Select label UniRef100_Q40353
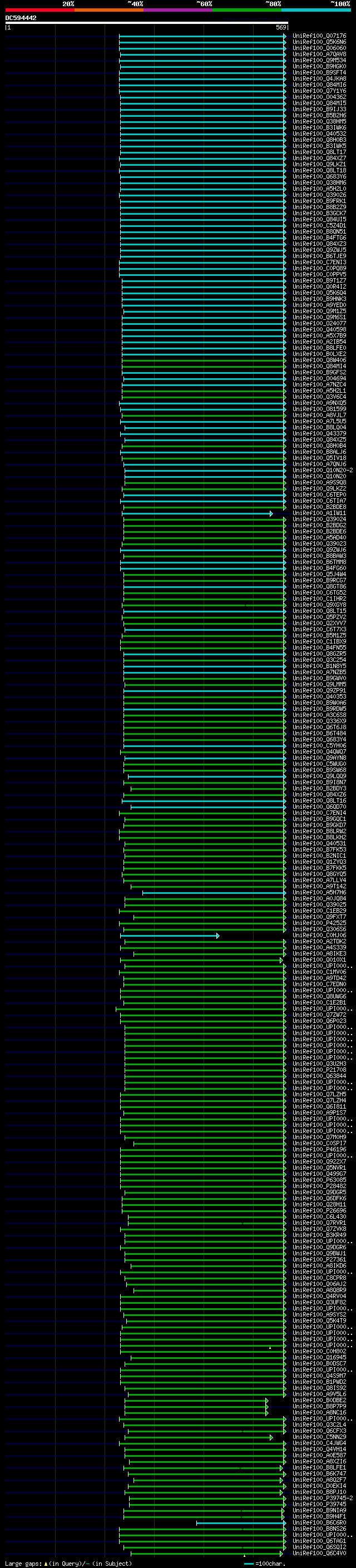 [x=319, y=696]
